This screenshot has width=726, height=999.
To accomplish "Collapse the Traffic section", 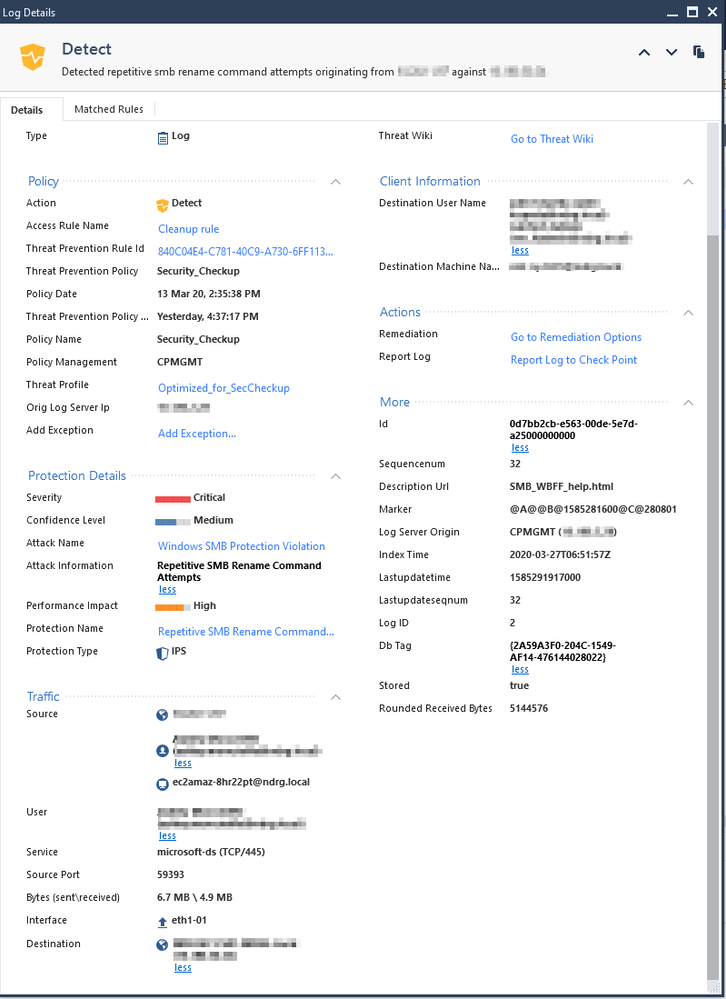I will pos(336,698).
